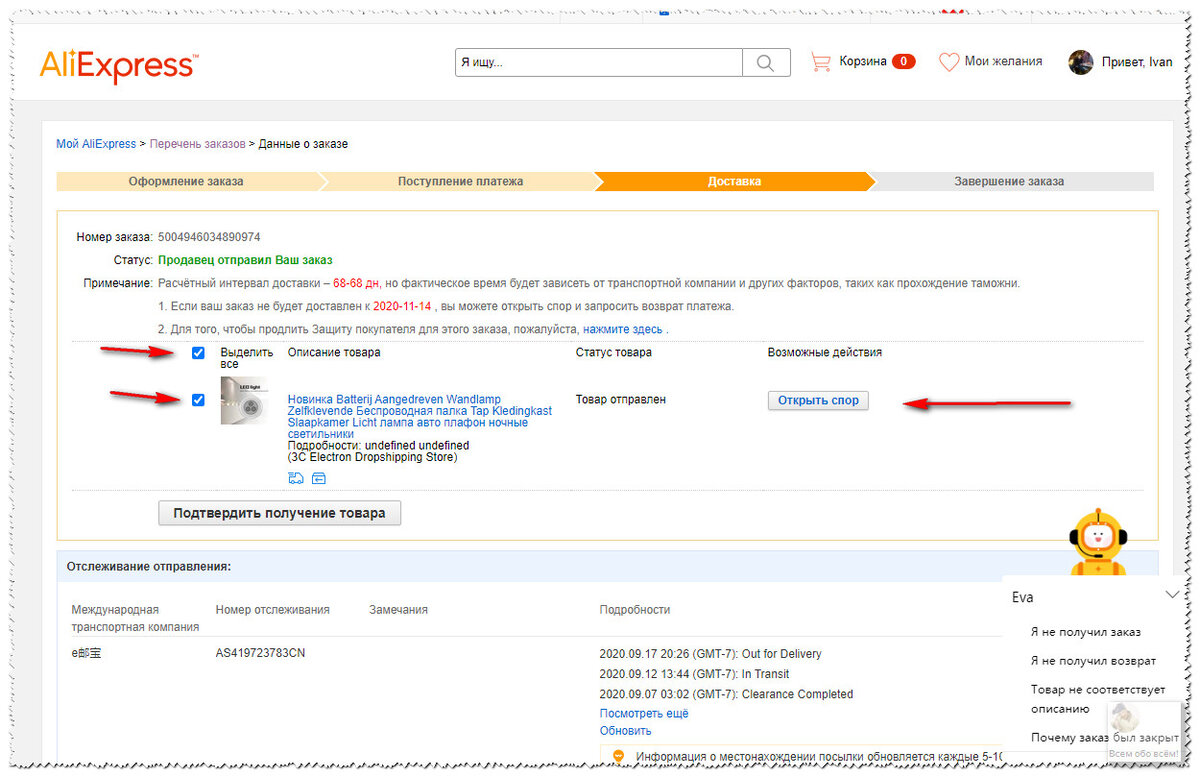This screenshot has width=1200, height=777.
Task: Click status 'Продавец отправил Ваш заказ'
Action: (245, 260)
